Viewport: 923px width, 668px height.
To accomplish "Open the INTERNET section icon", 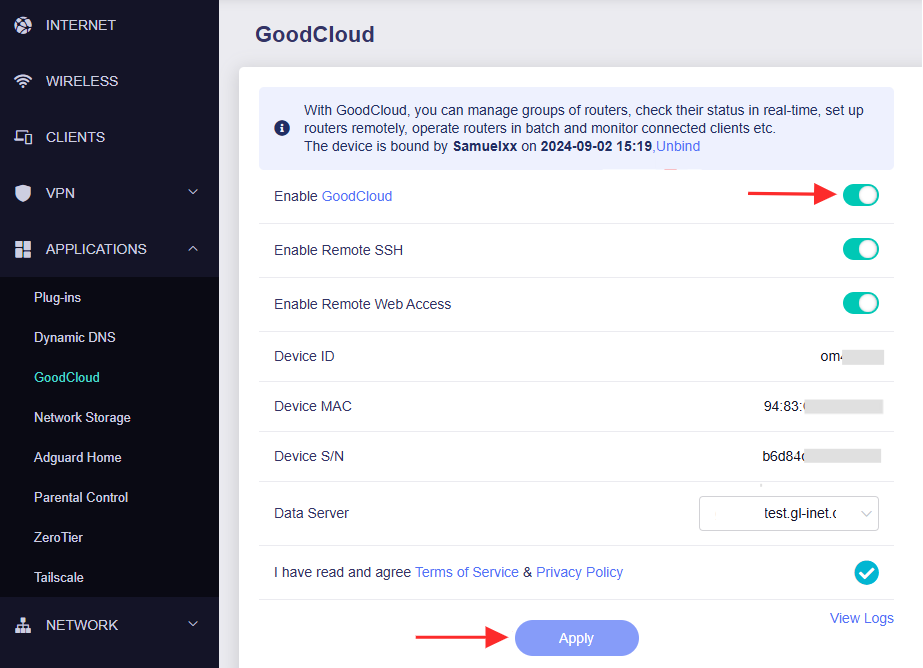I will pyautogui.click(x=22, y=24).
